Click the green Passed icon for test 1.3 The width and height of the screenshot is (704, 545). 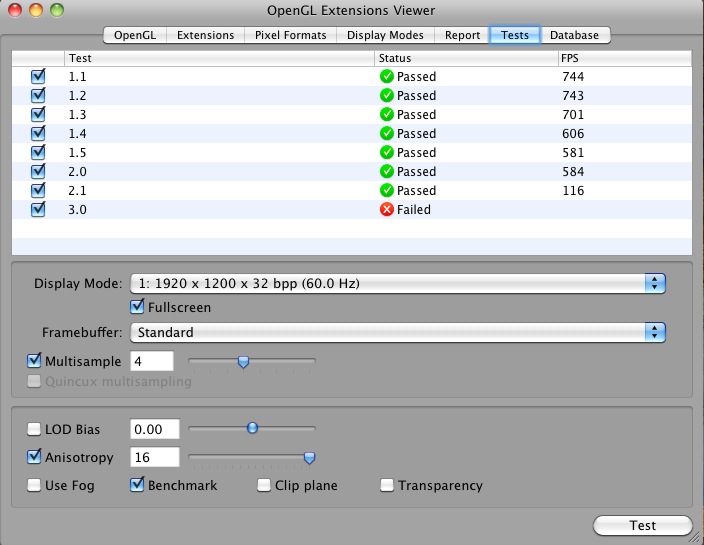(387, 114)
